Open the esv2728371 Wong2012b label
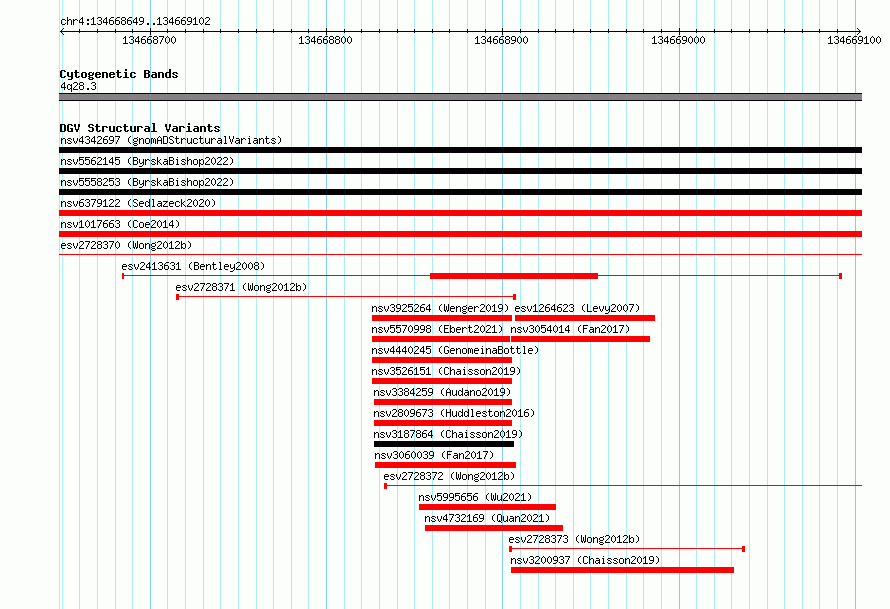Viewport: 890px width, 609px height. click(x=241, y=287)
